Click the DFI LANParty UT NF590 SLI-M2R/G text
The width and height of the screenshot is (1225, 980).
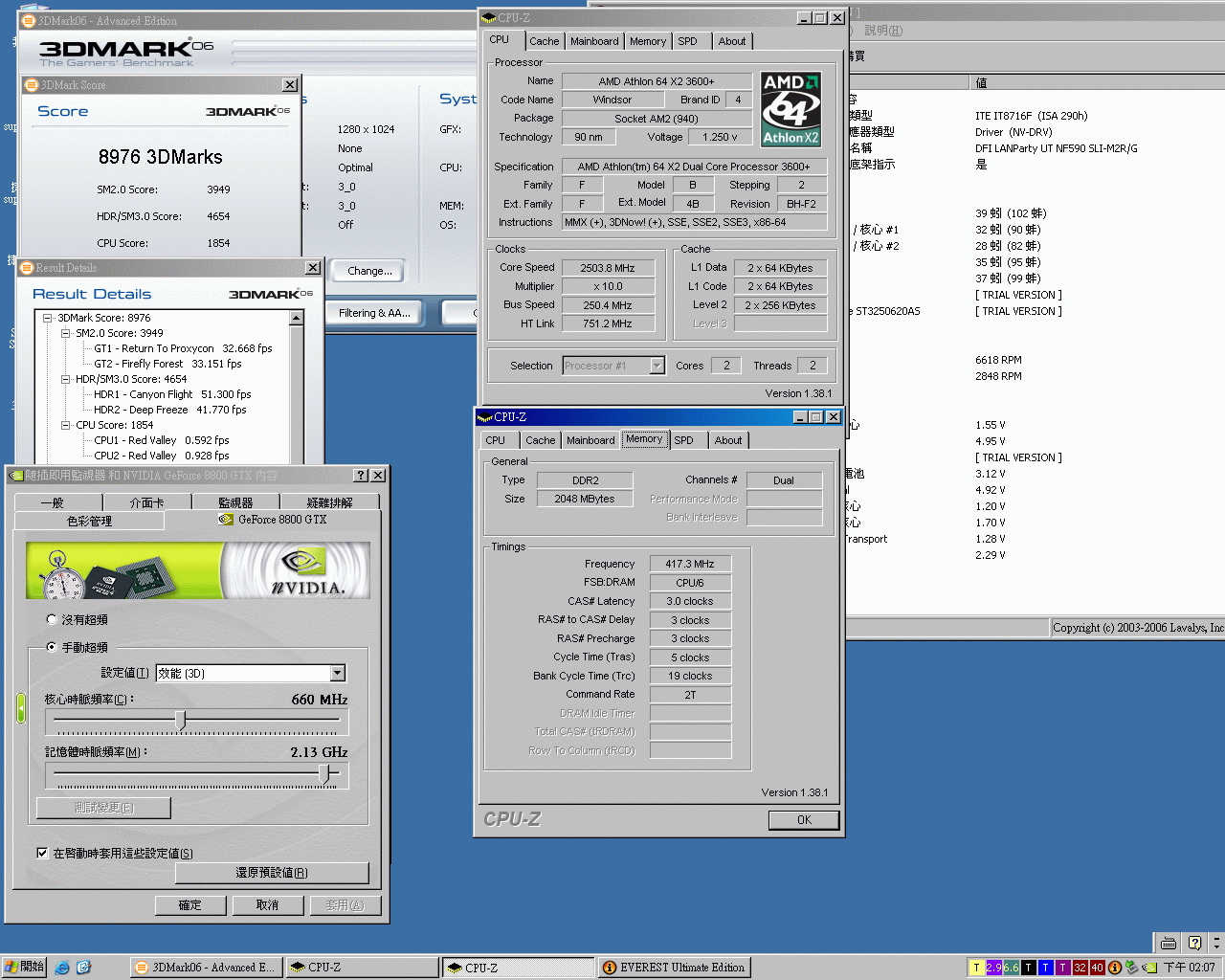(x=1057, y=148)
